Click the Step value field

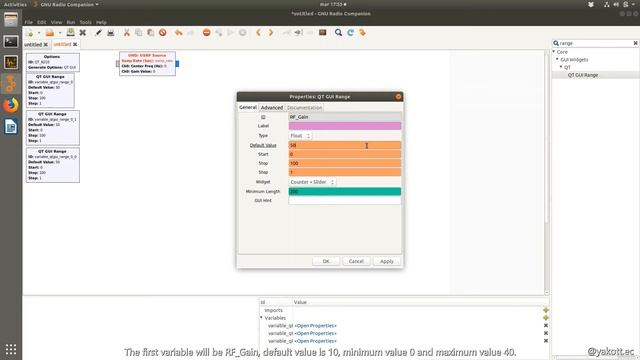[x=345, y=172]
